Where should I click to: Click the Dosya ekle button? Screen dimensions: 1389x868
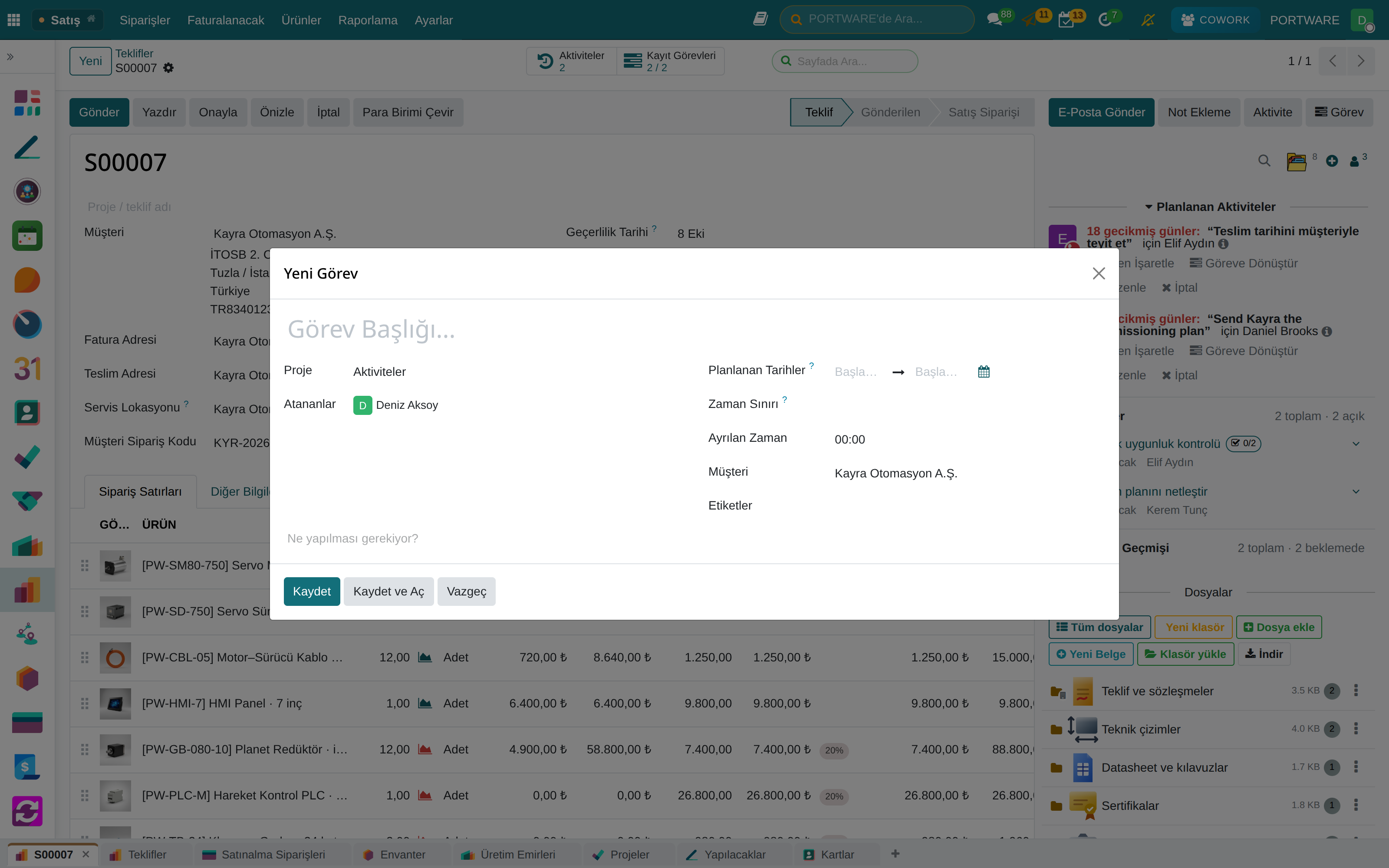1279,627
